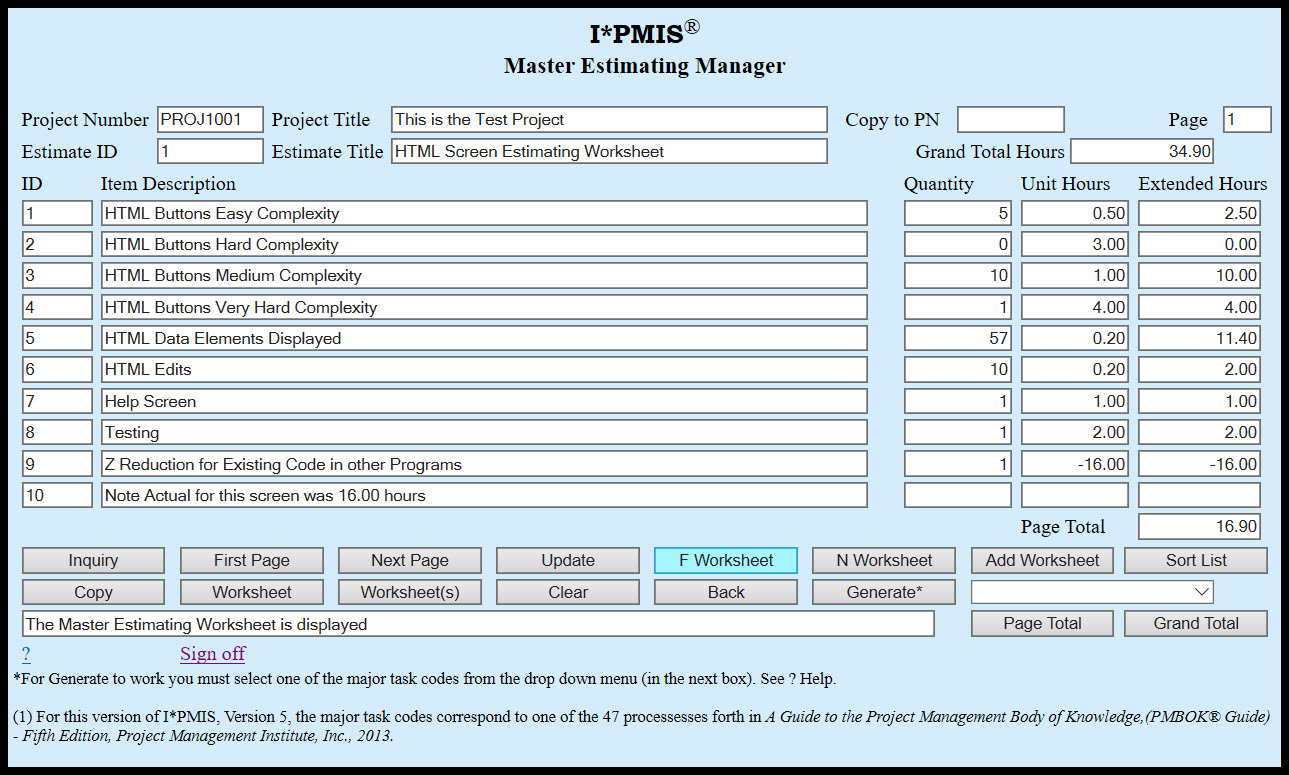The width and height of the screenshot is (1289, 775).
Task: Open the major task codes dropdown
Action: [x=1091, y=591]
